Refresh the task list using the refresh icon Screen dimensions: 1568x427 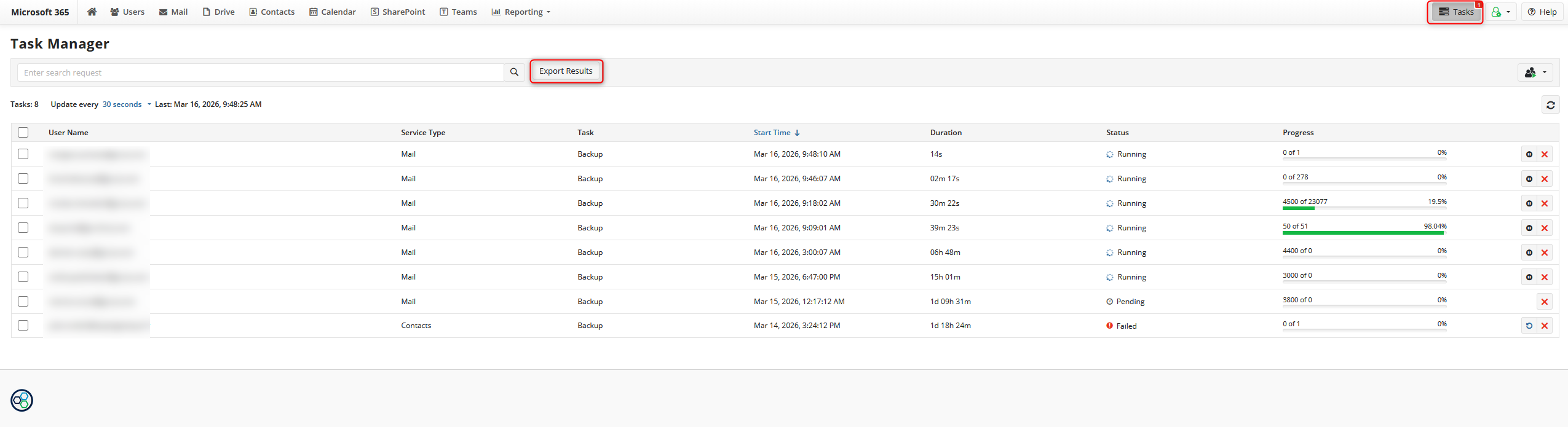[1550, 105]
